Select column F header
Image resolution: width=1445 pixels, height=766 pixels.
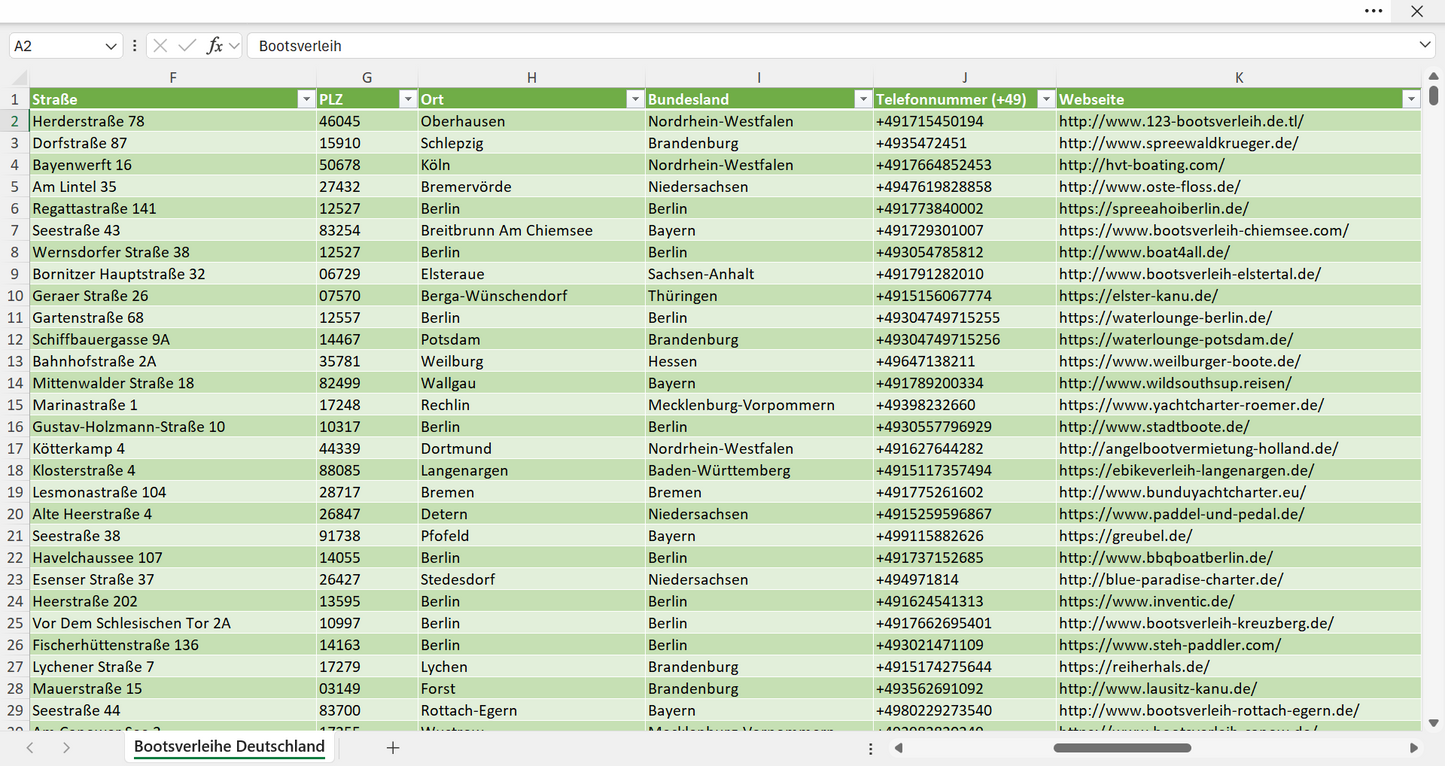(x=173, y=78)
